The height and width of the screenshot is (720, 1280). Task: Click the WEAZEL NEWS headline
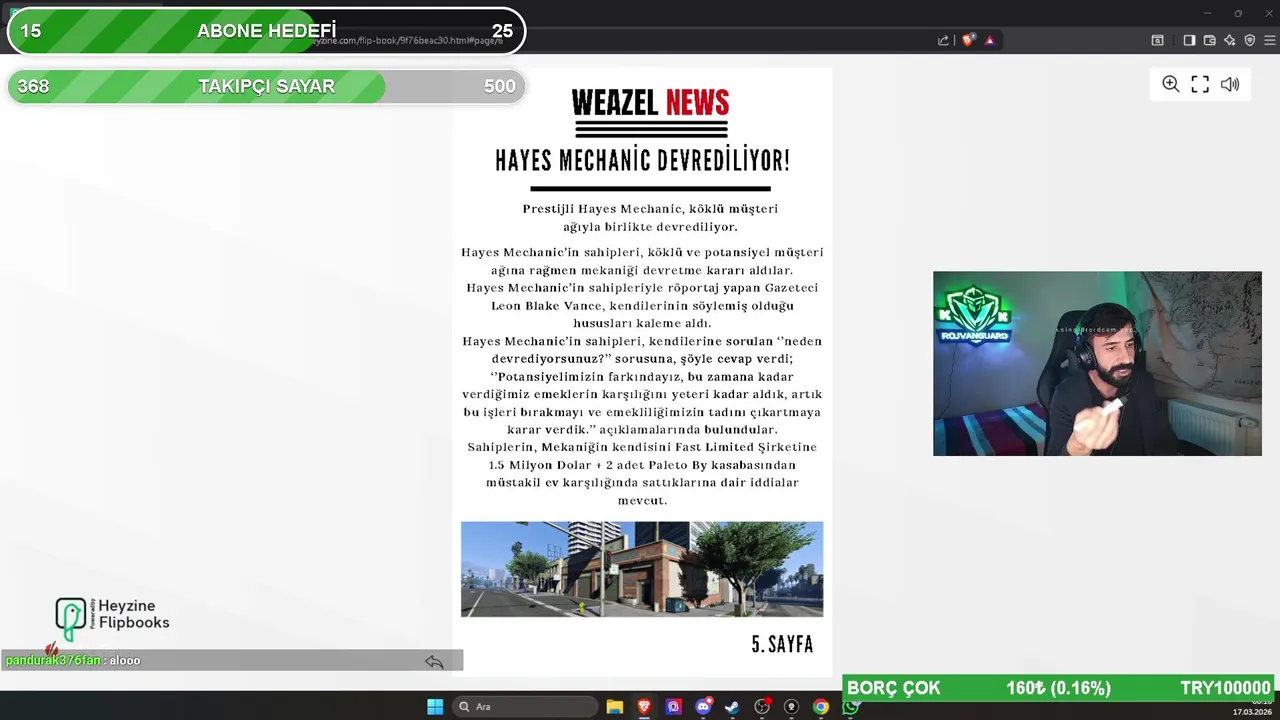[650, 103]
